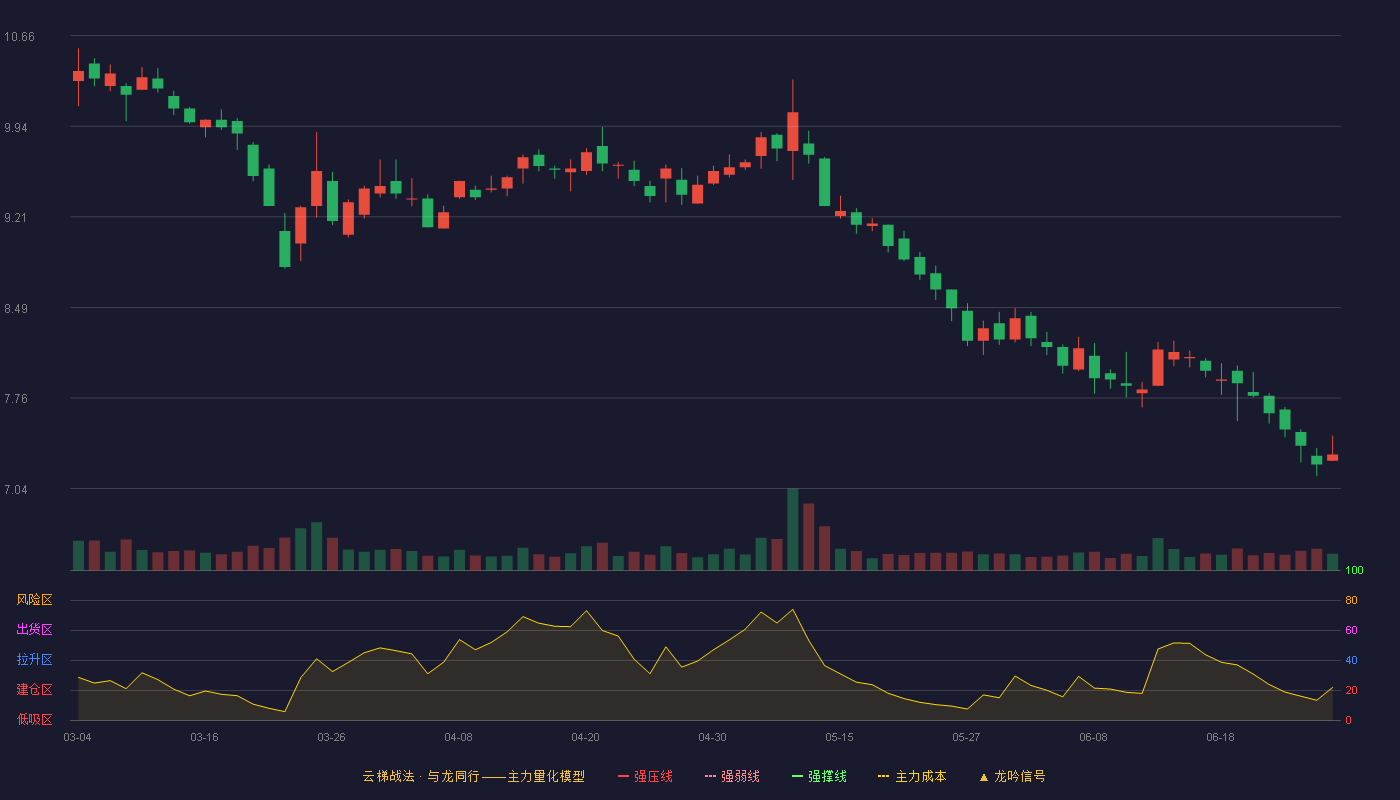The height and width of the screenshot is (800, 1400).
Task: Select the last red candlestick on the right
Action: click(1332, 457)
